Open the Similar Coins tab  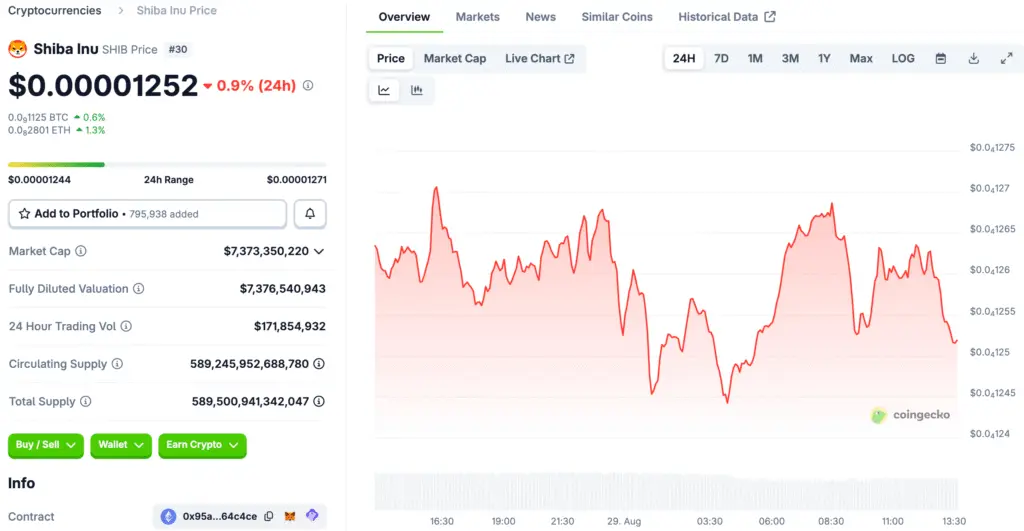[x=617, y=17]
